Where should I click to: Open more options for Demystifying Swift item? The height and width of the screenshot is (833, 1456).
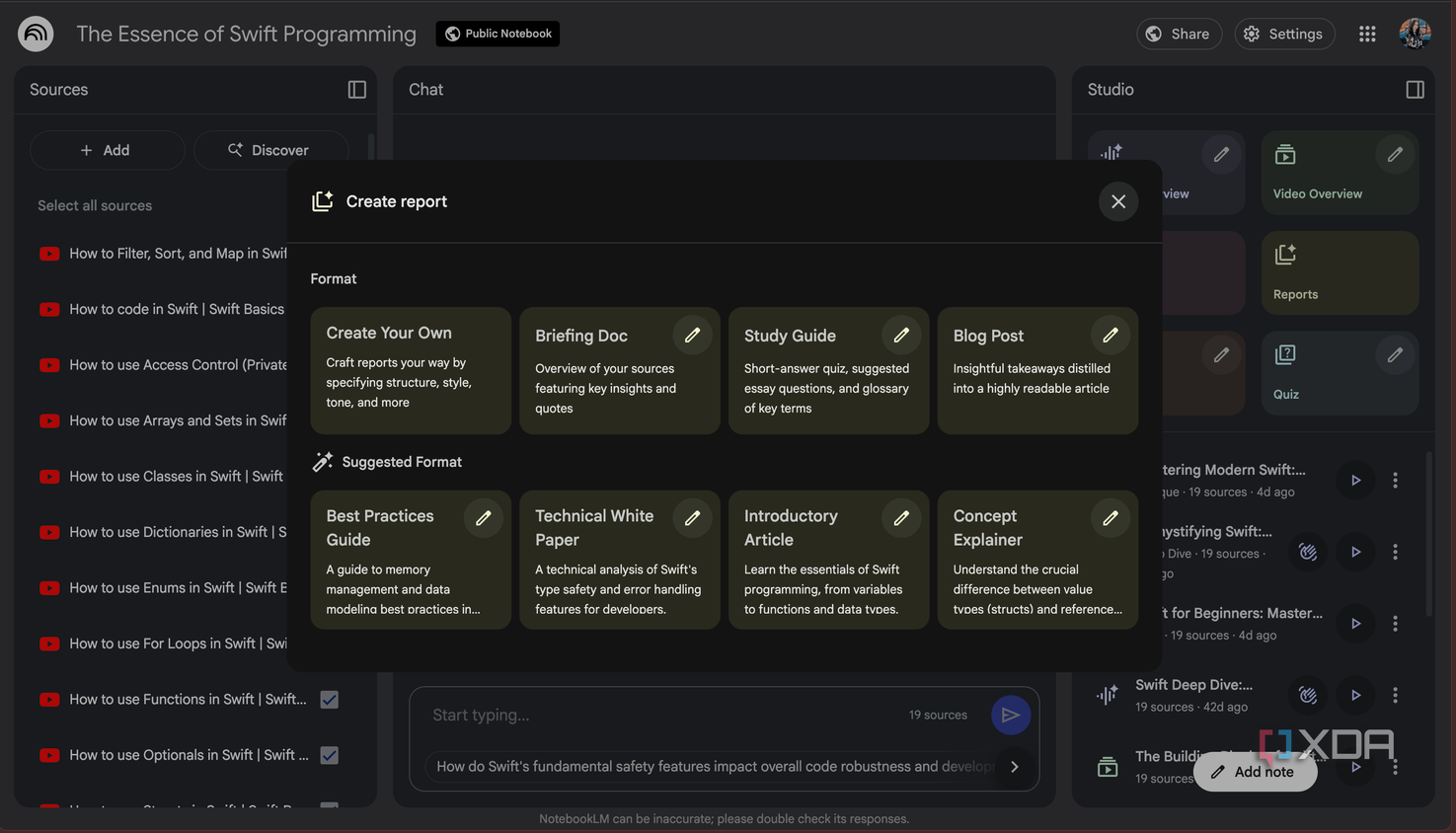point(1395,552)
